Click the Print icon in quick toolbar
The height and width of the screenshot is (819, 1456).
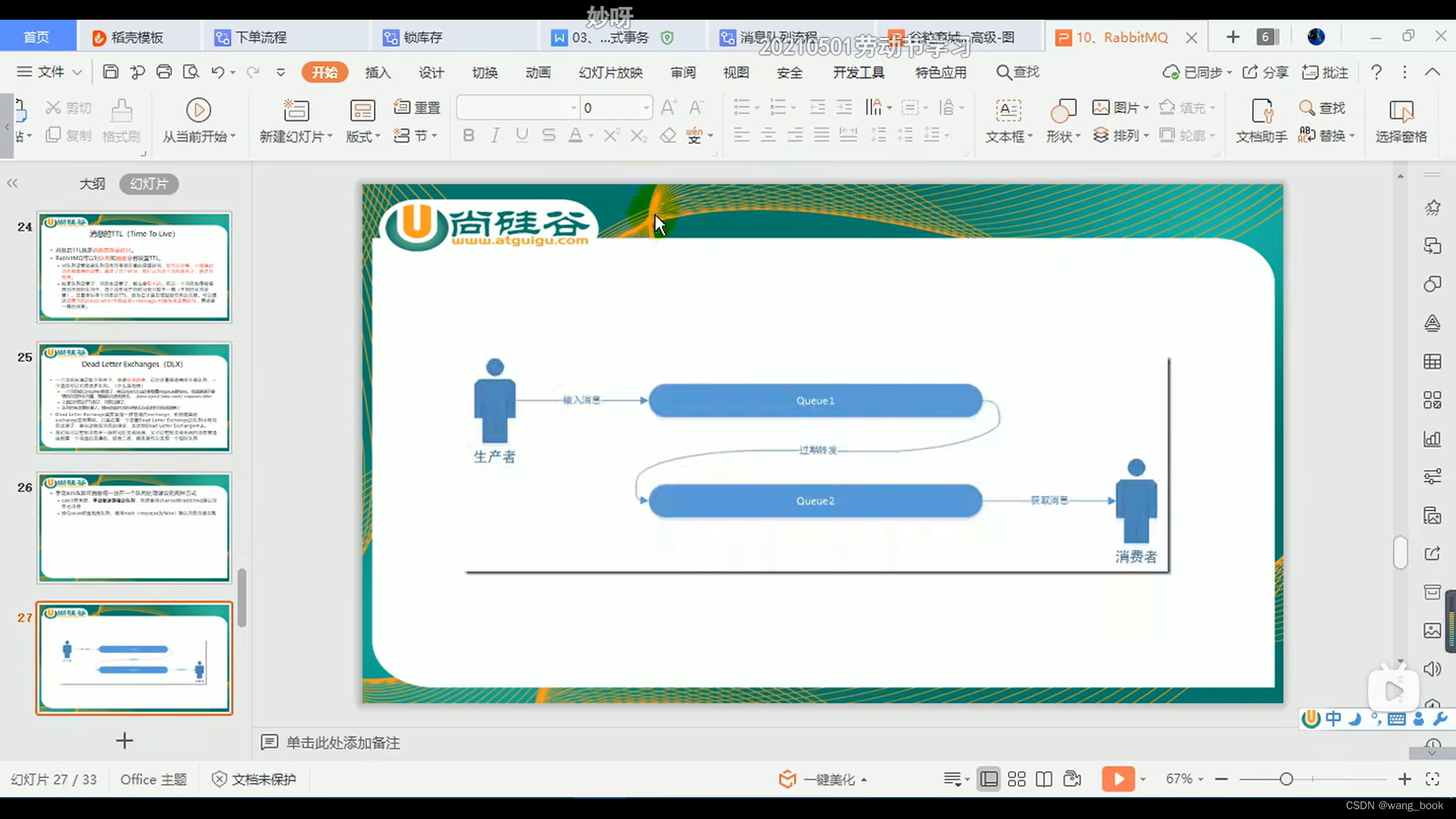coord(164,72)
